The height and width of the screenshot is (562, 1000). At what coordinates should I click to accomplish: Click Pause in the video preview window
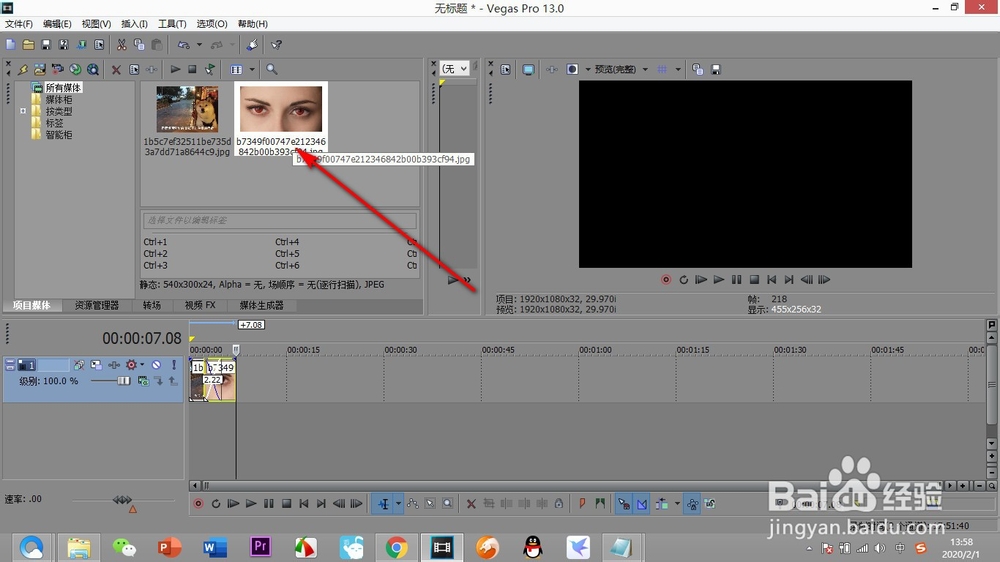737,279
